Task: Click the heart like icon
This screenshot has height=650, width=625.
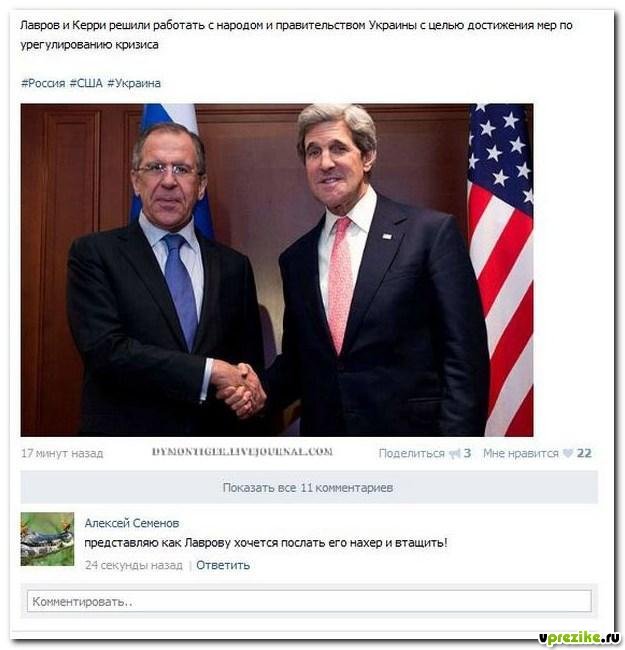Action: pos(567,454)
